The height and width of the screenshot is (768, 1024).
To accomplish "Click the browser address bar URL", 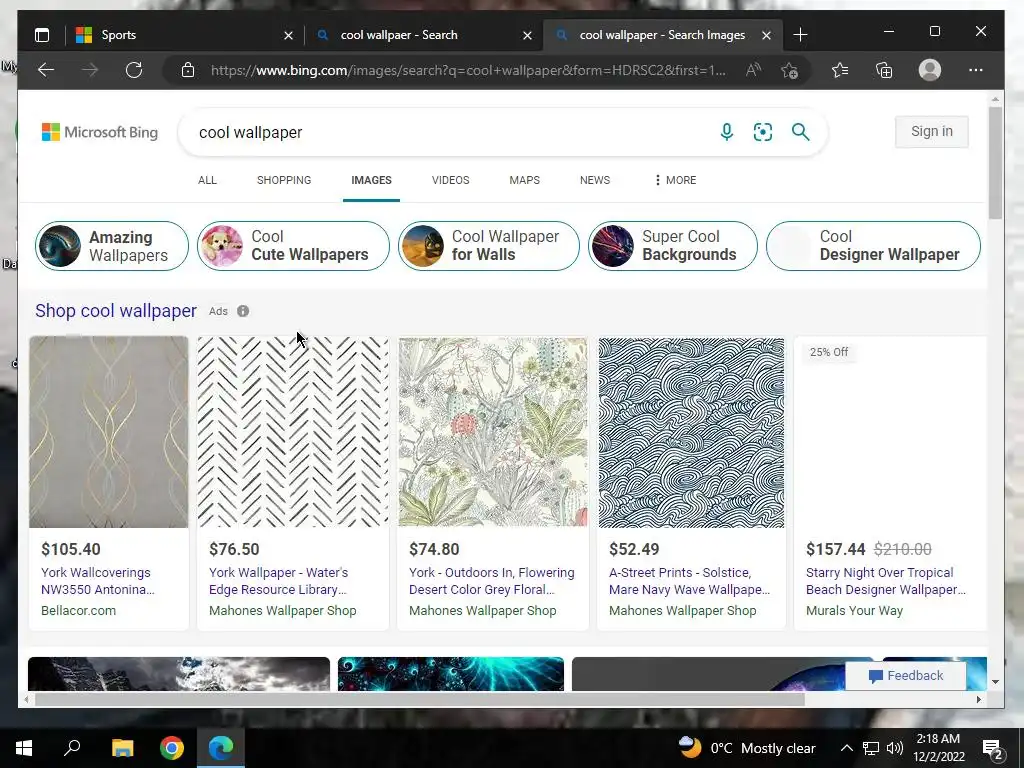I will click(x=468, y=70).
